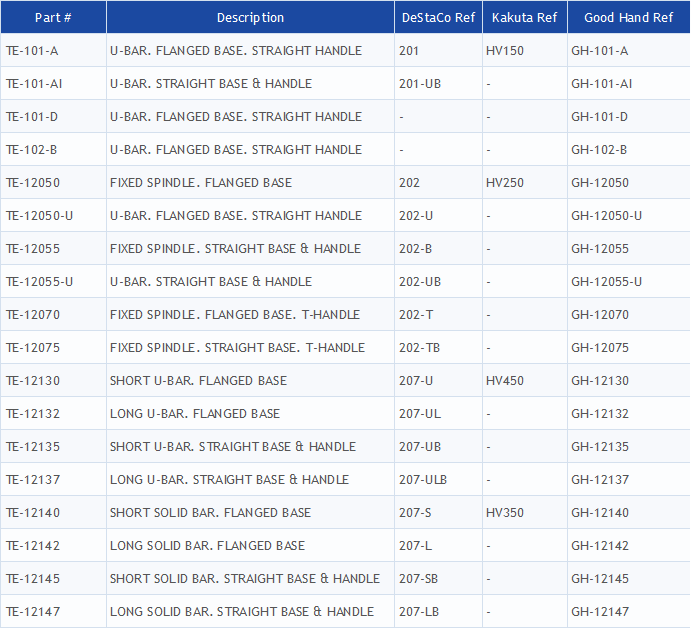This screenshot has width=698, height=628.
Task: Click Good Hand reference GH-101-A
Action: [600, 51]
